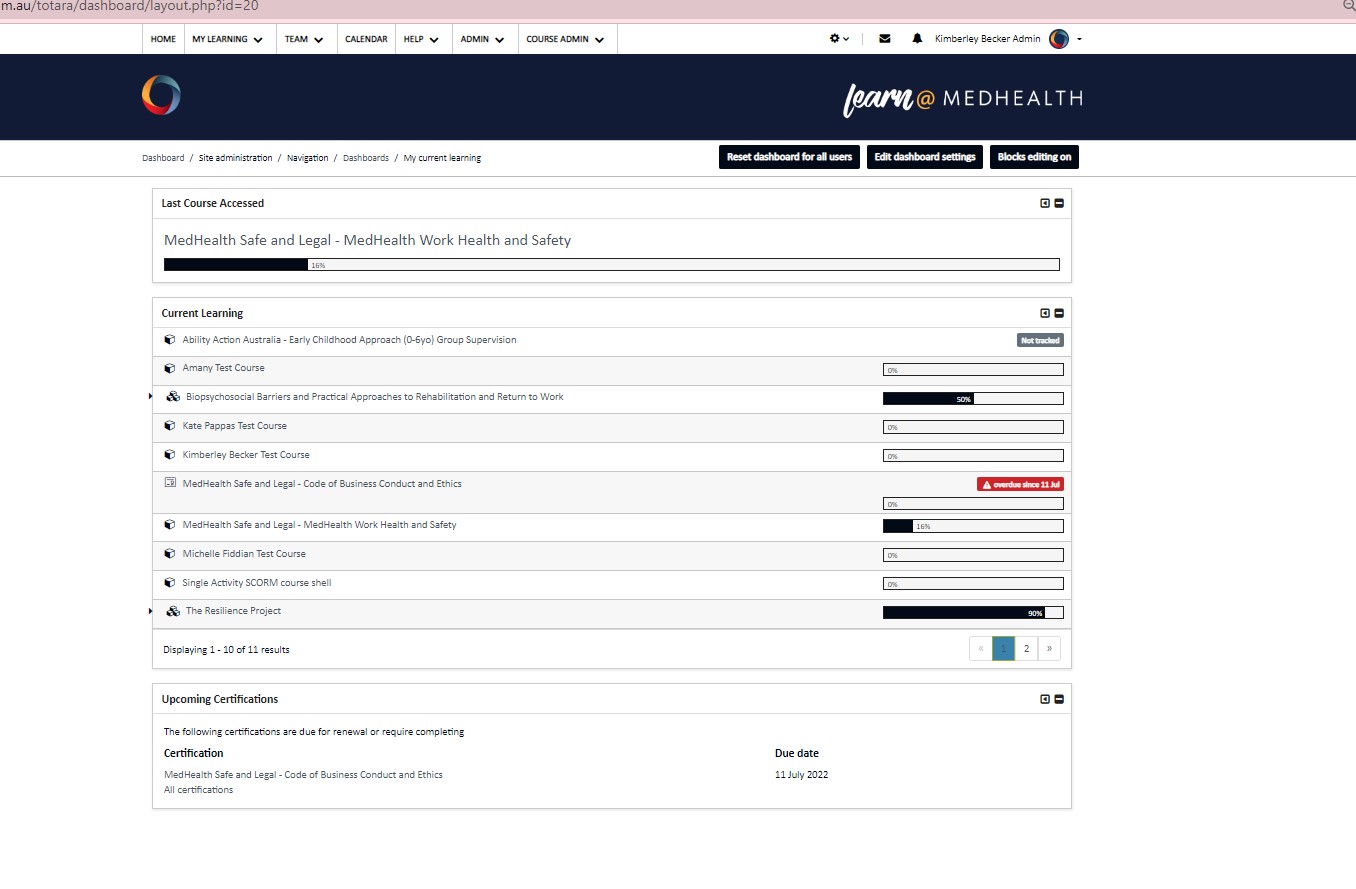Check notifications via the bell icon
This screenshot has width=1356, height=889.
click(917, 38)
